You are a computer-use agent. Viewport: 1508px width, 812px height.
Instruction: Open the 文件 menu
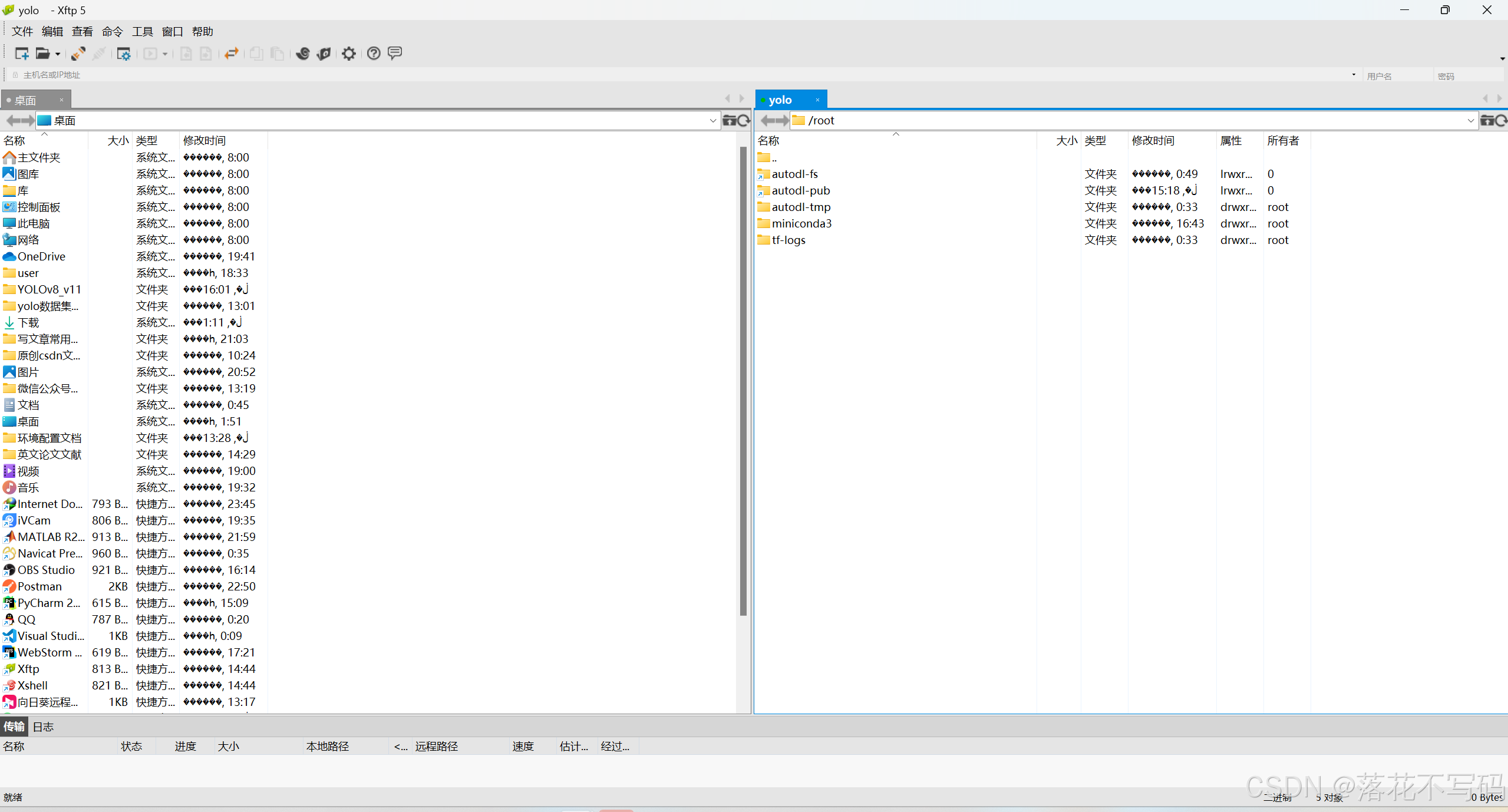[x=22, y=32]
